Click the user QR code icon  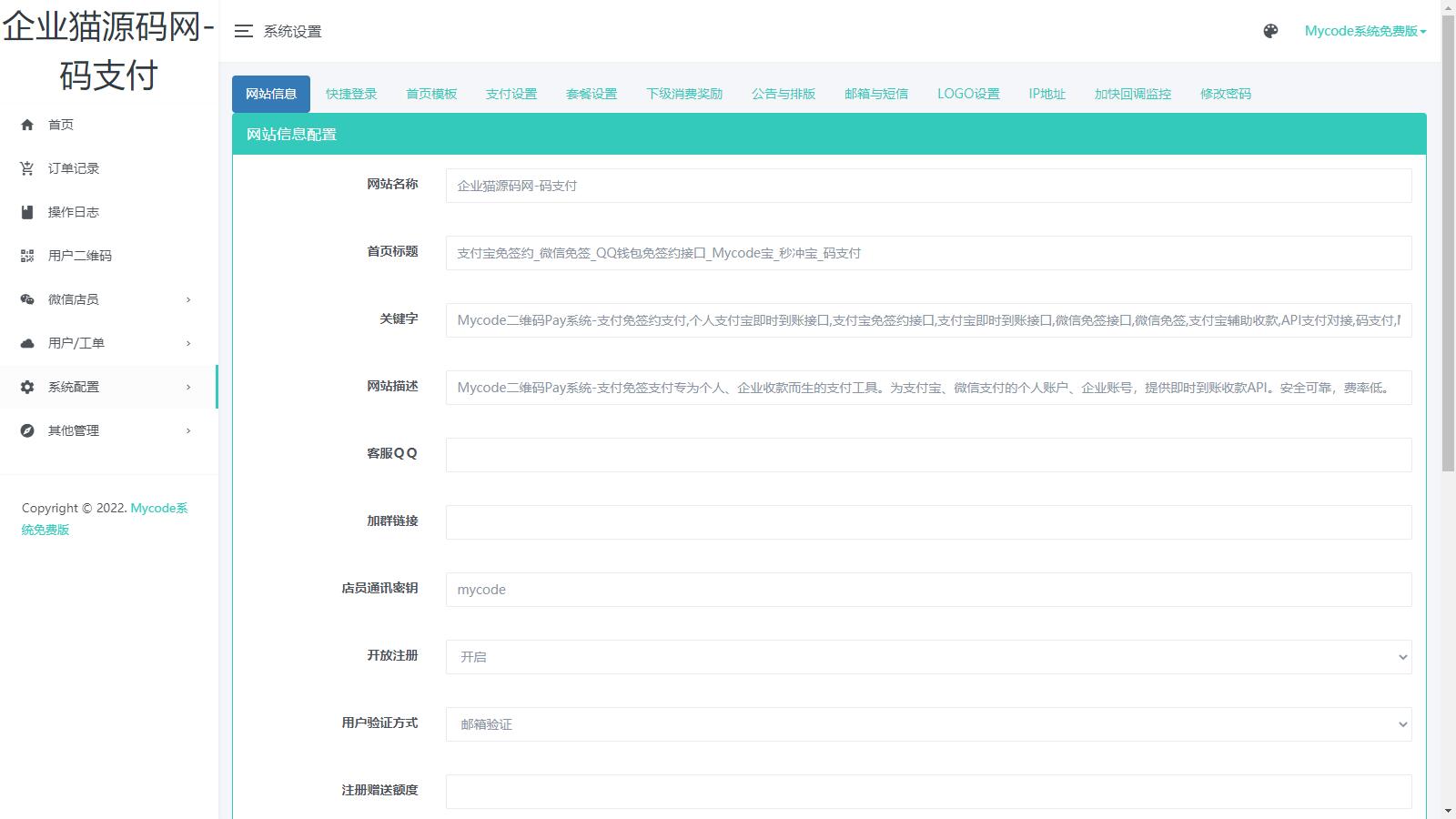pos(27,256)
